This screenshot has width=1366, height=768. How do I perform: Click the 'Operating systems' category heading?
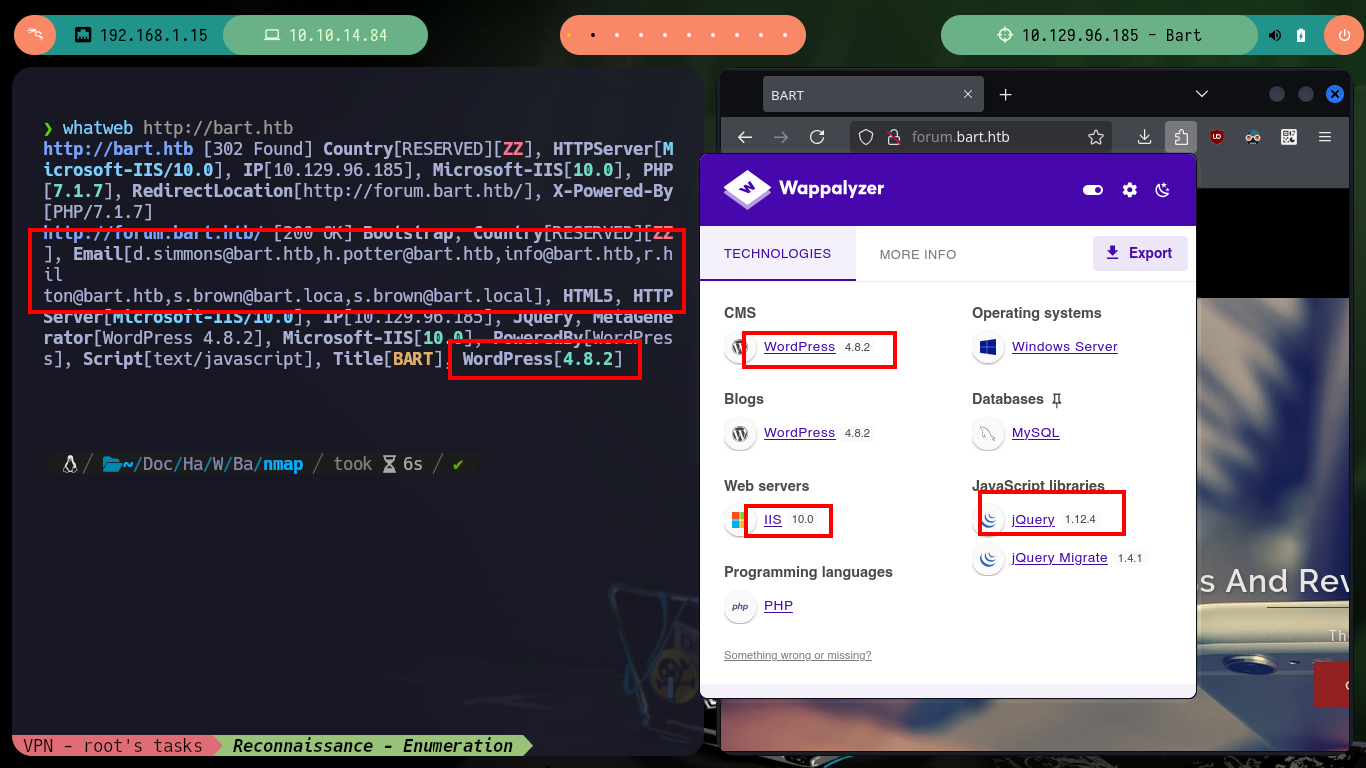point(1036,313)
